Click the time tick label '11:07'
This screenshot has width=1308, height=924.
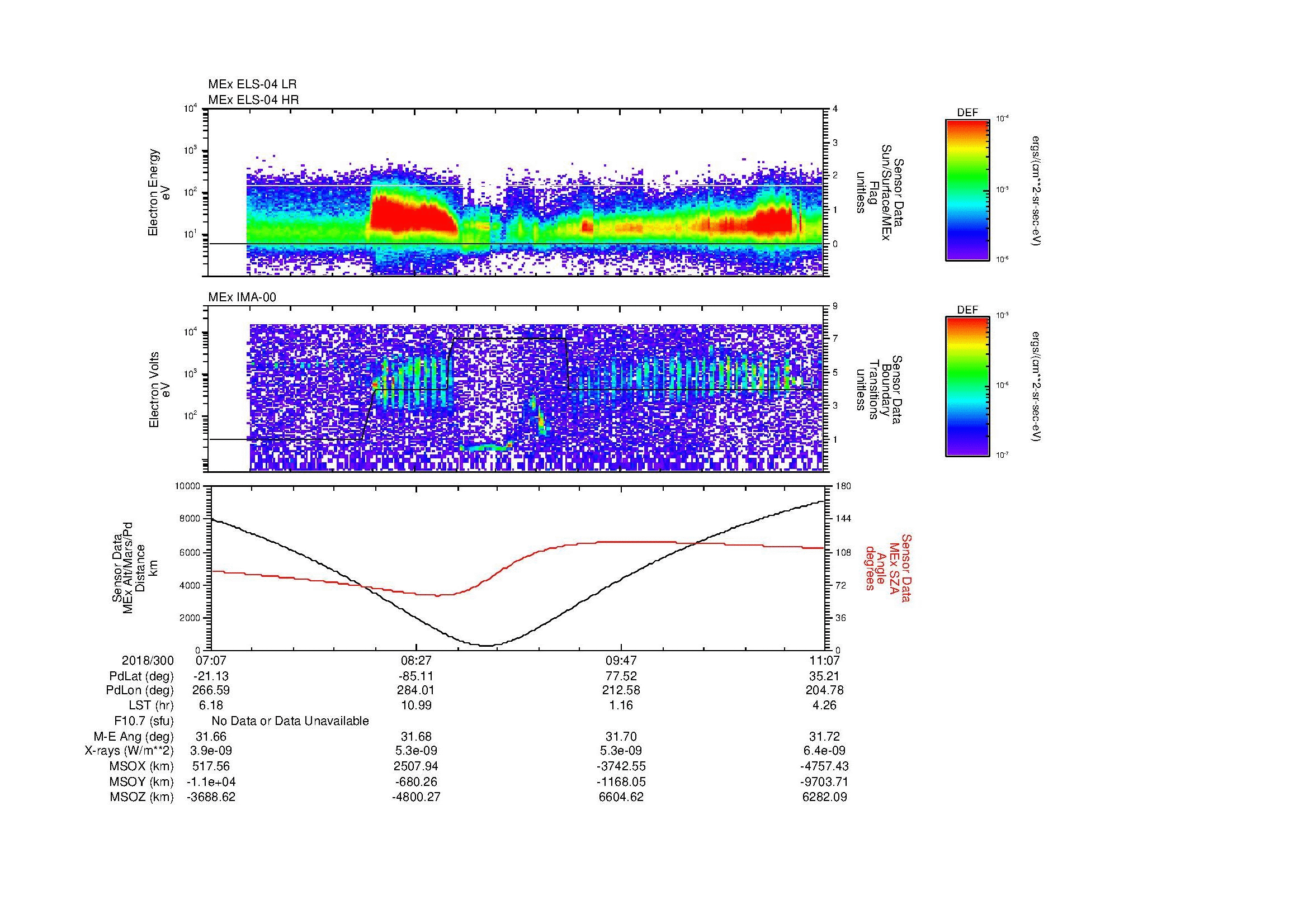click(x=825, y=660)
